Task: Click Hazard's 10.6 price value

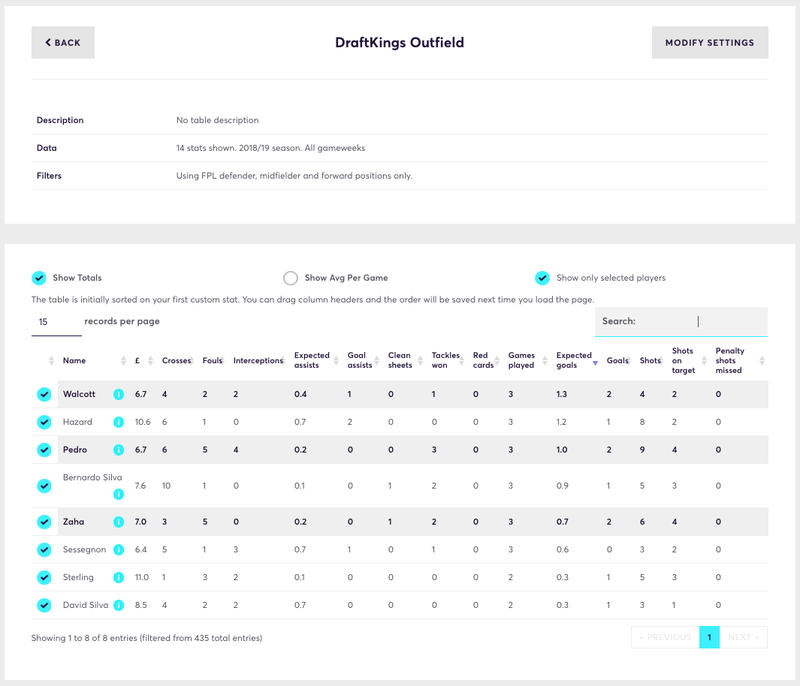Action: pyautogui.click(x=143, y=422)
